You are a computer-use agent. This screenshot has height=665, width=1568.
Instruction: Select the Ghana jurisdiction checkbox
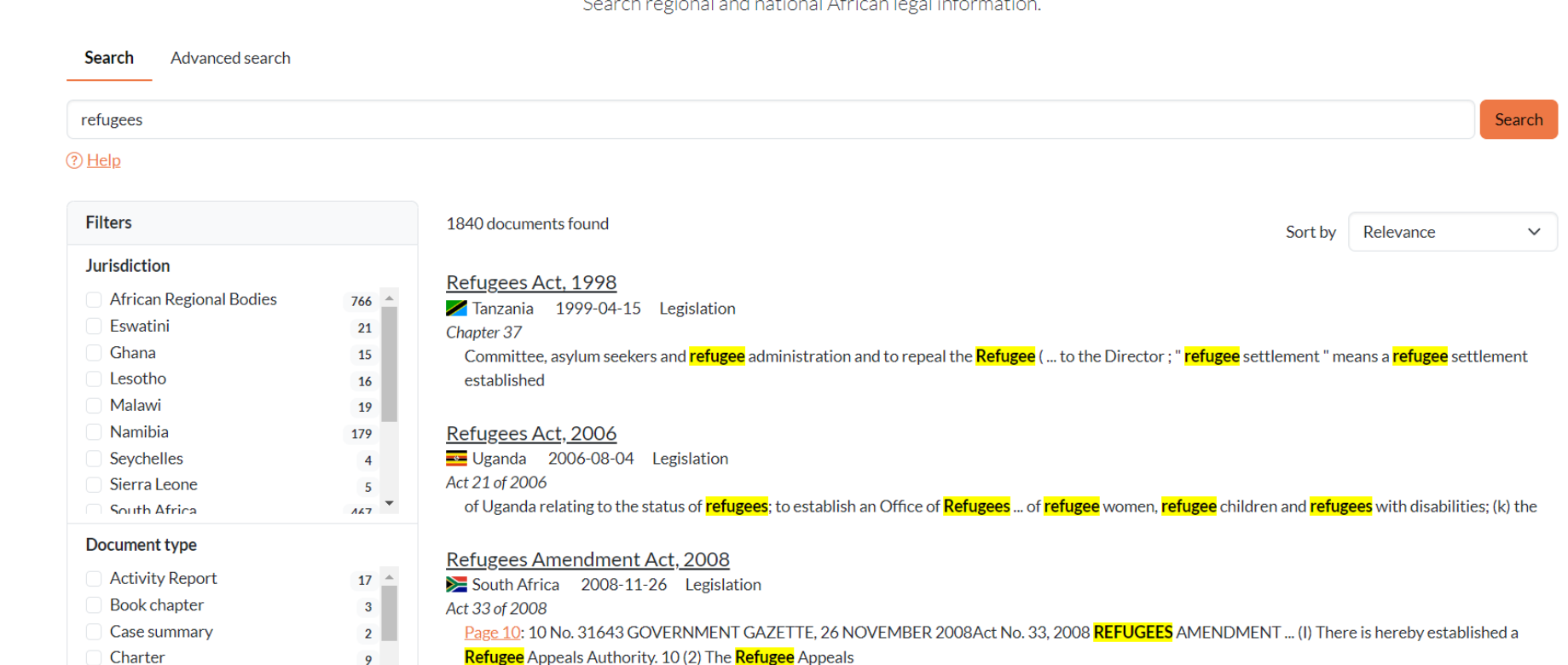pyautogui.click(x=94, y=353)
